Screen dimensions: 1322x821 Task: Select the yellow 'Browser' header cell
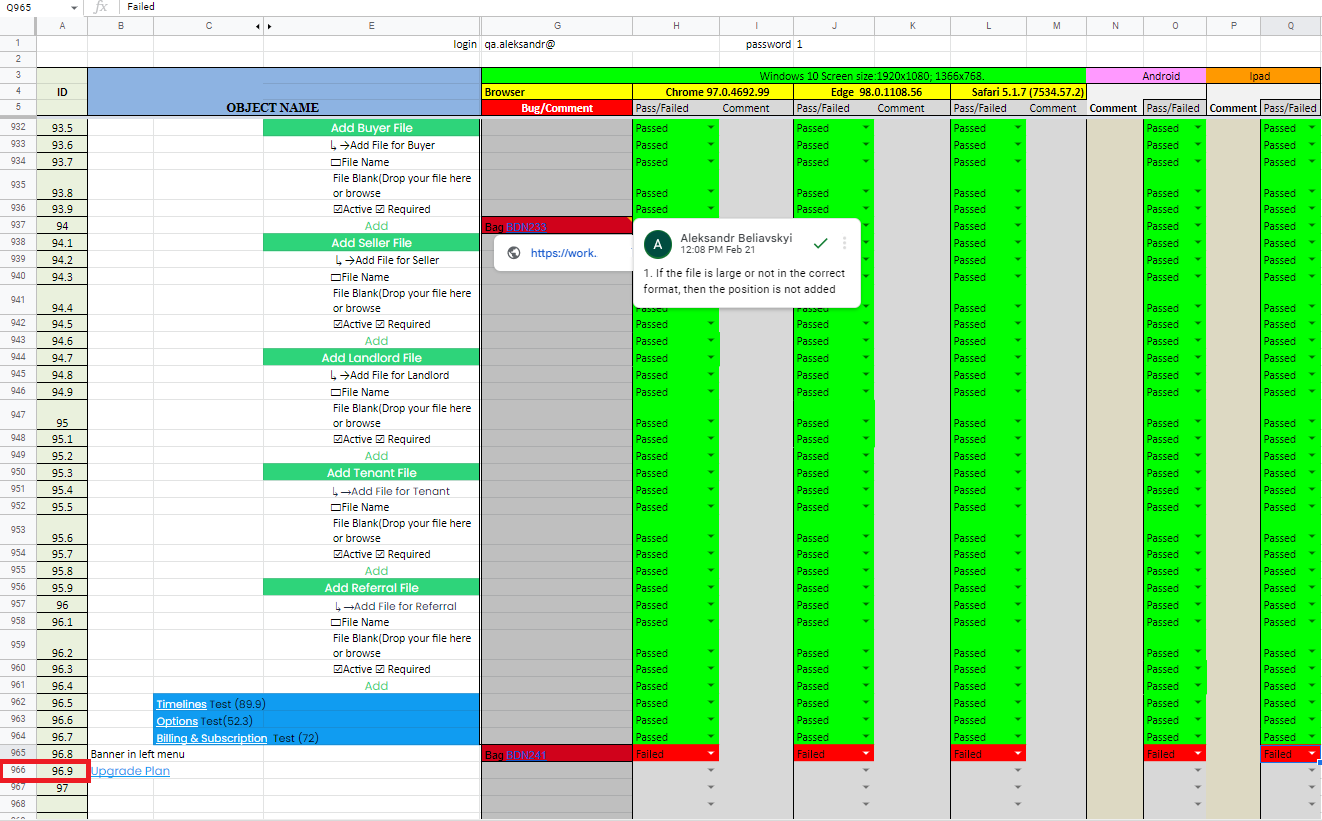557,92
